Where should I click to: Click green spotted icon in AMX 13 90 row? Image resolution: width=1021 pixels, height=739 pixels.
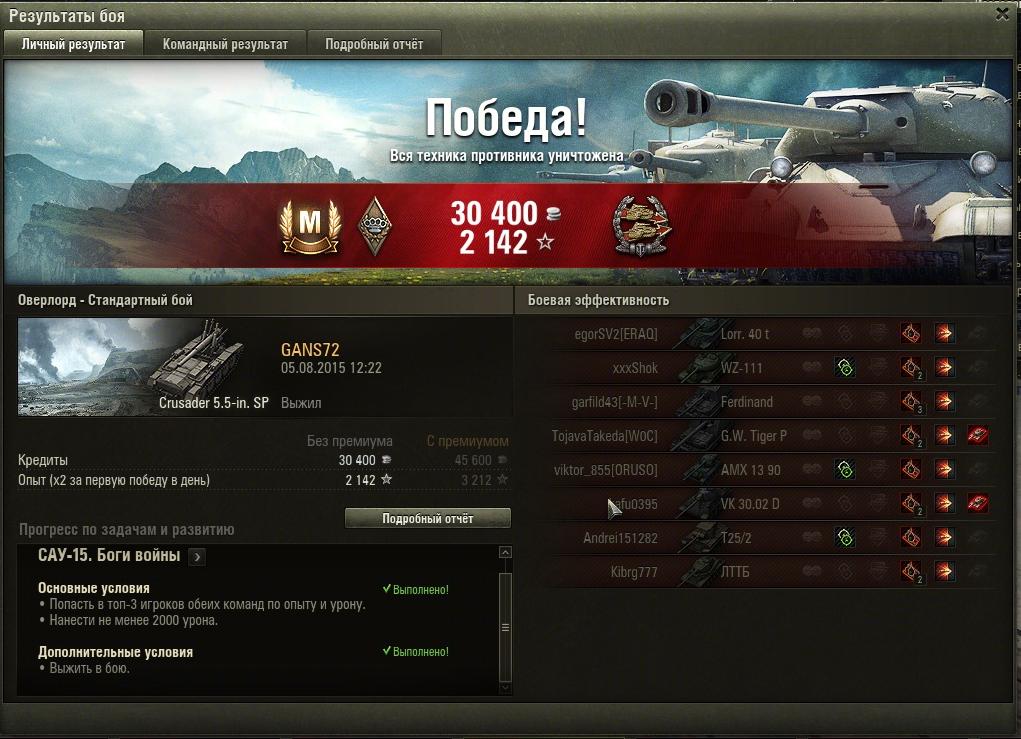tap(845, 469)
